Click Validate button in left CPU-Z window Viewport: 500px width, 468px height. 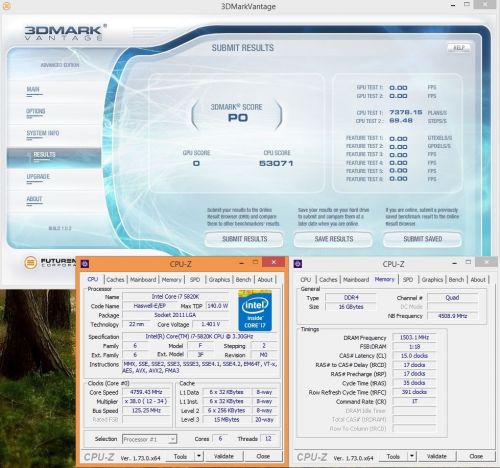[224, 456]
